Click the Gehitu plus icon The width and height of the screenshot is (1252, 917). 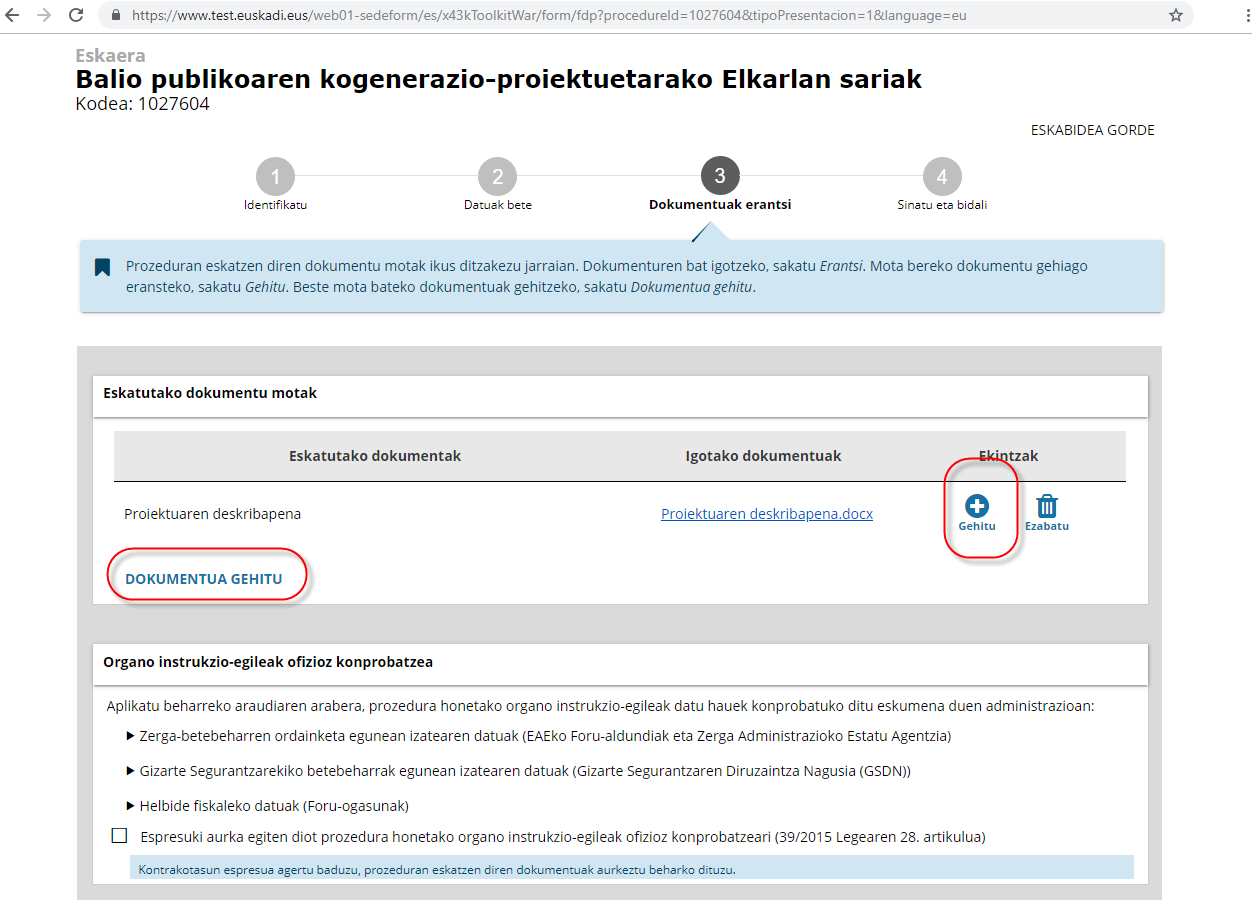[x=976, y=507]
